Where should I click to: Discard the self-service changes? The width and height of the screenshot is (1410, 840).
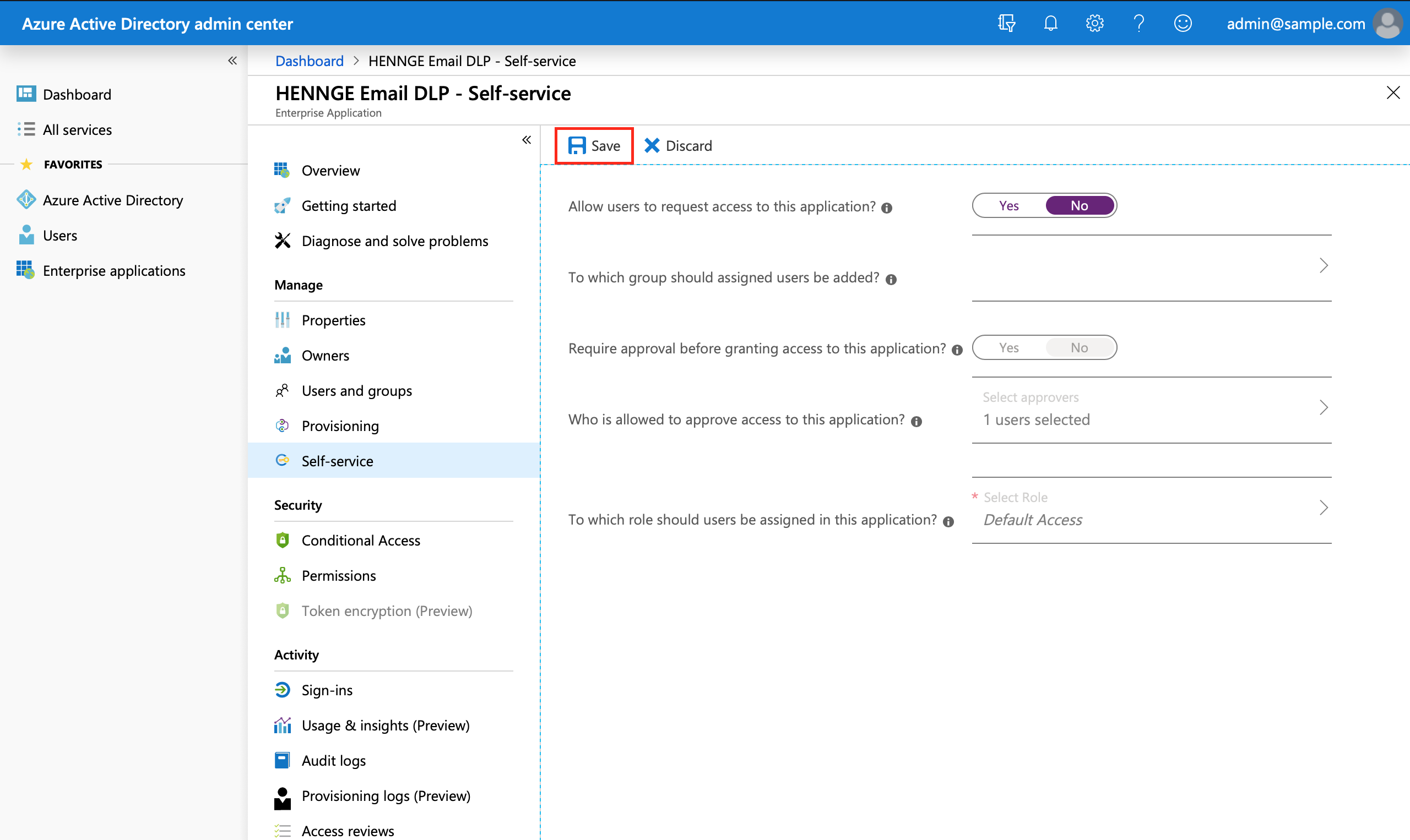point(678,145)
